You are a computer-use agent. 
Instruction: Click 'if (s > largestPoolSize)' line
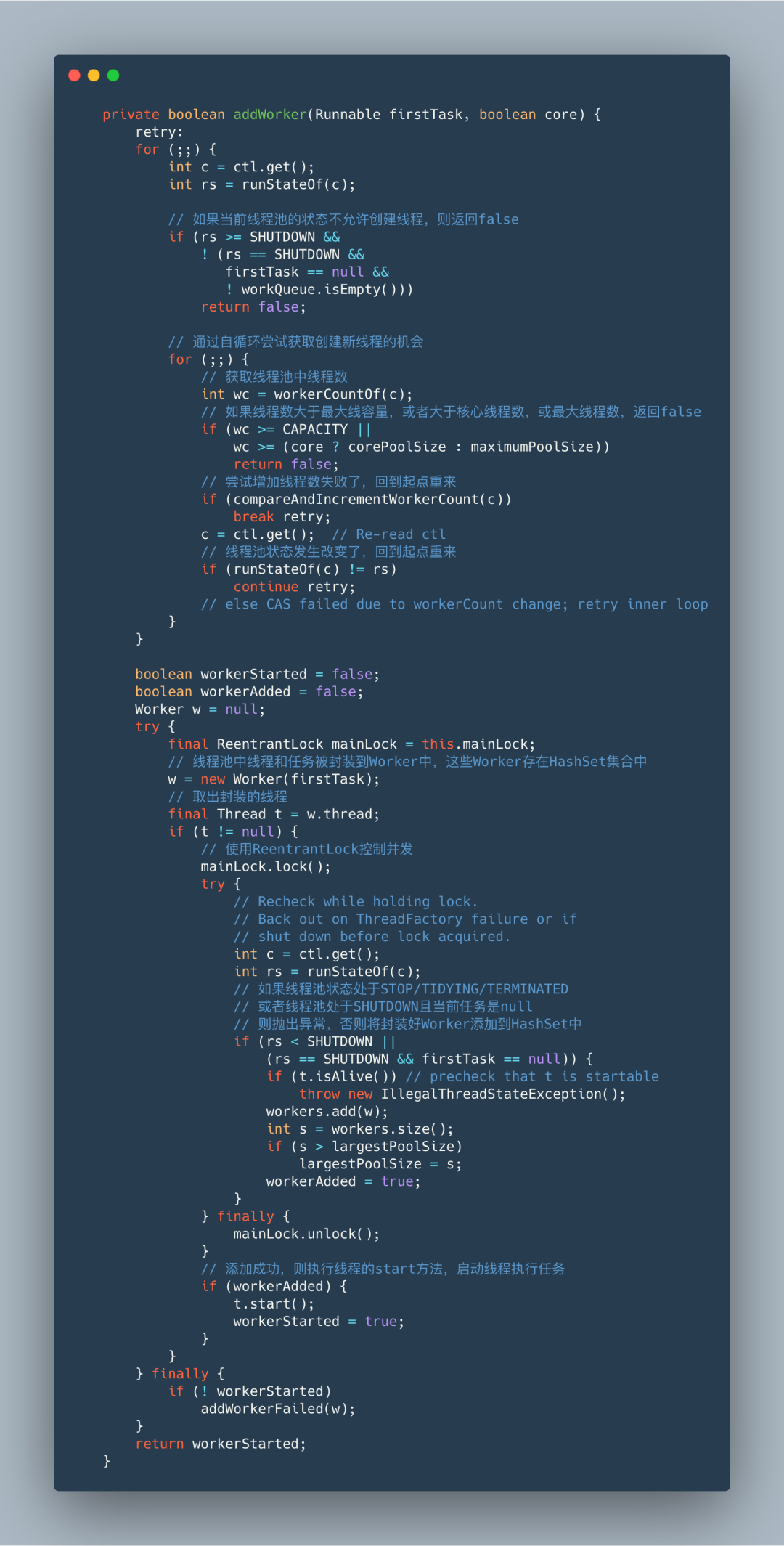click(x=364, y=1146)
